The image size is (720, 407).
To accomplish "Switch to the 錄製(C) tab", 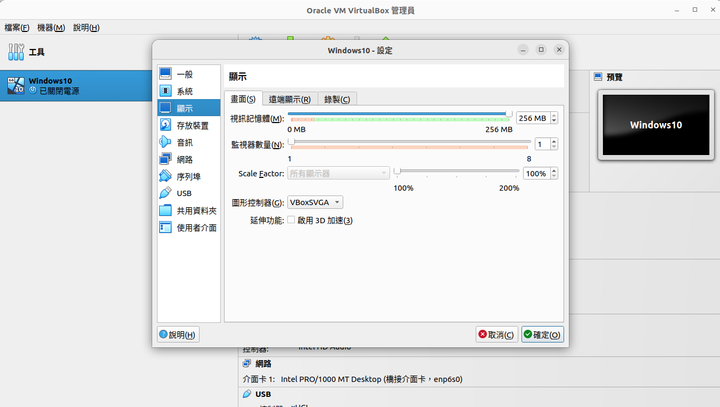I will [337, 99].
